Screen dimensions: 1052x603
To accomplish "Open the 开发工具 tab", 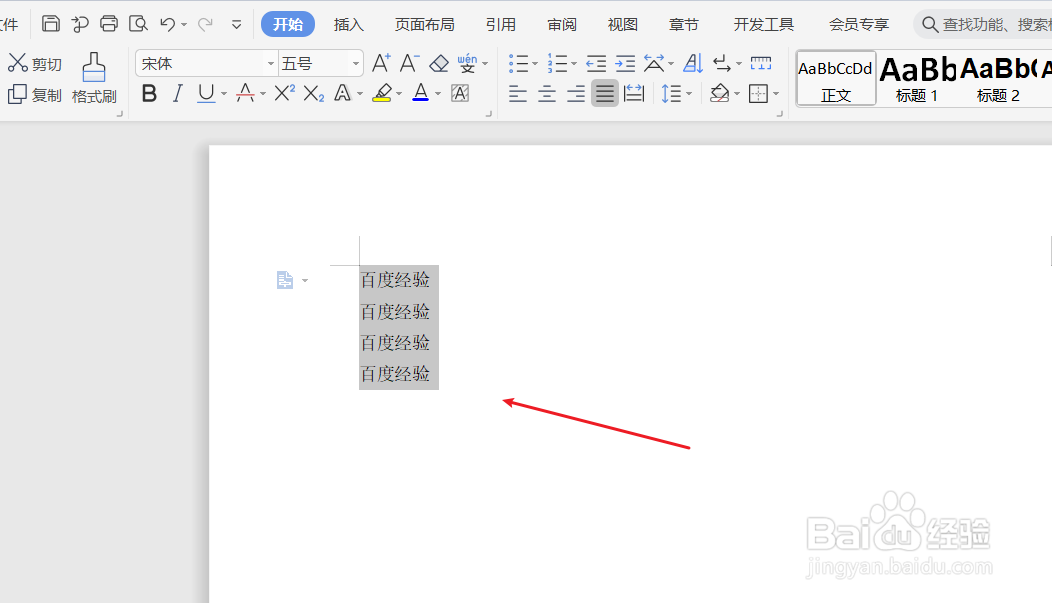I will (764, 25).
